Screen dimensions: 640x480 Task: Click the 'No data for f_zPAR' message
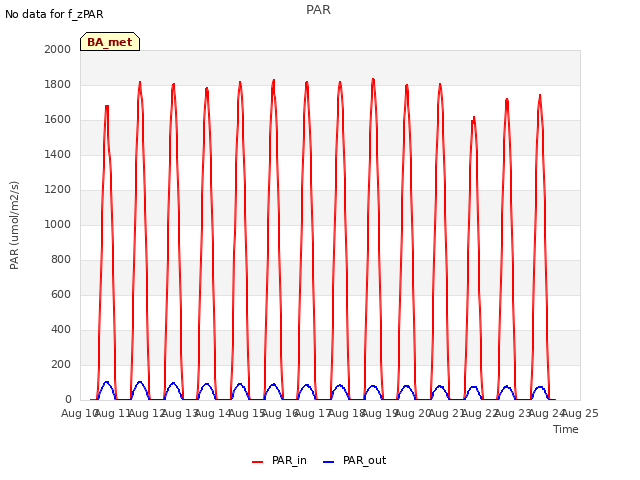[x=54, y=14]
